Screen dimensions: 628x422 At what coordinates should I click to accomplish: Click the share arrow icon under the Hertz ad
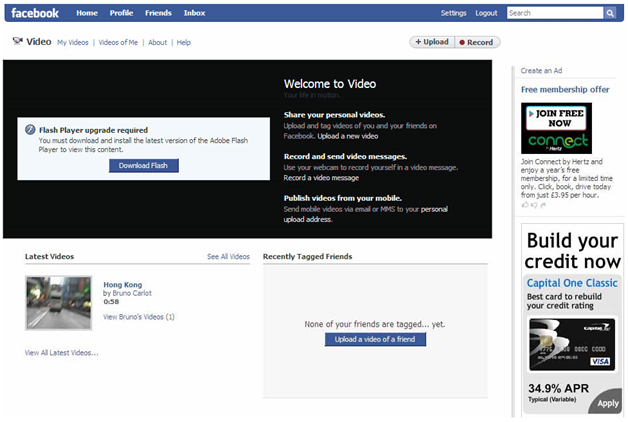click(543, 205)
